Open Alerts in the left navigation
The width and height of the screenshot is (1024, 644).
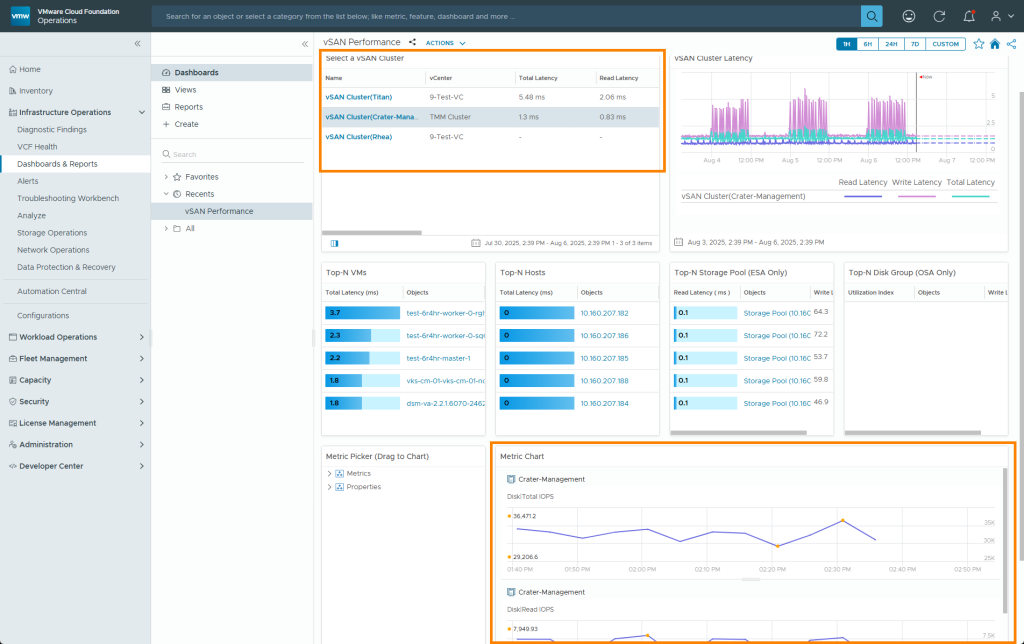coord(28,181)
